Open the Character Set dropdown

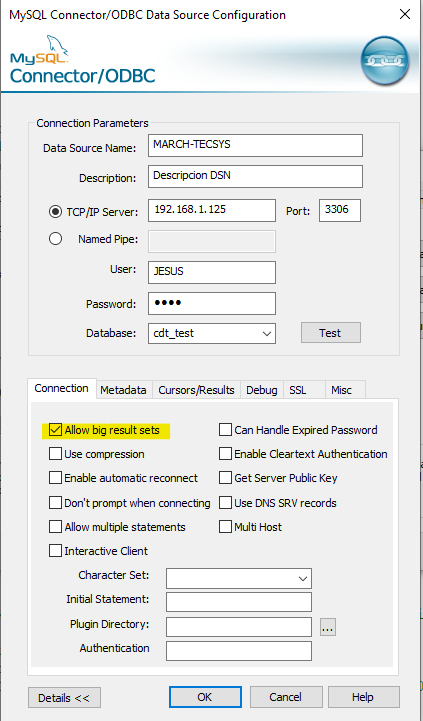click(x=303, y=579)
